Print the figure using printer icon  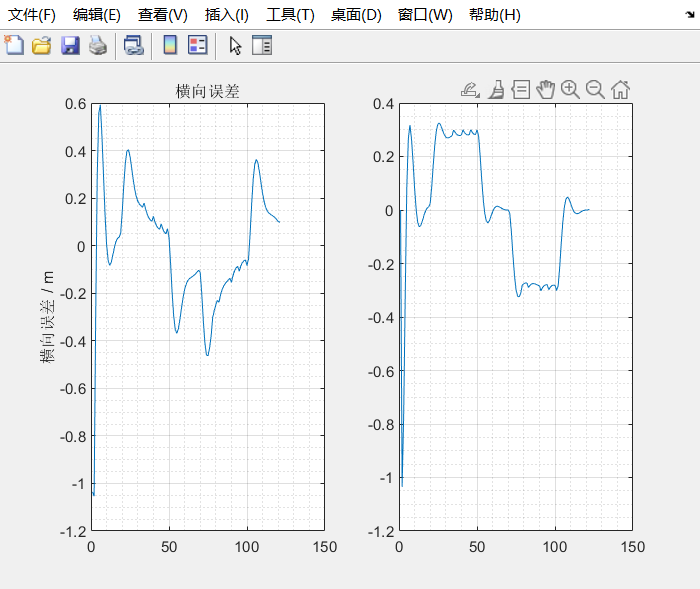point(98,45)
